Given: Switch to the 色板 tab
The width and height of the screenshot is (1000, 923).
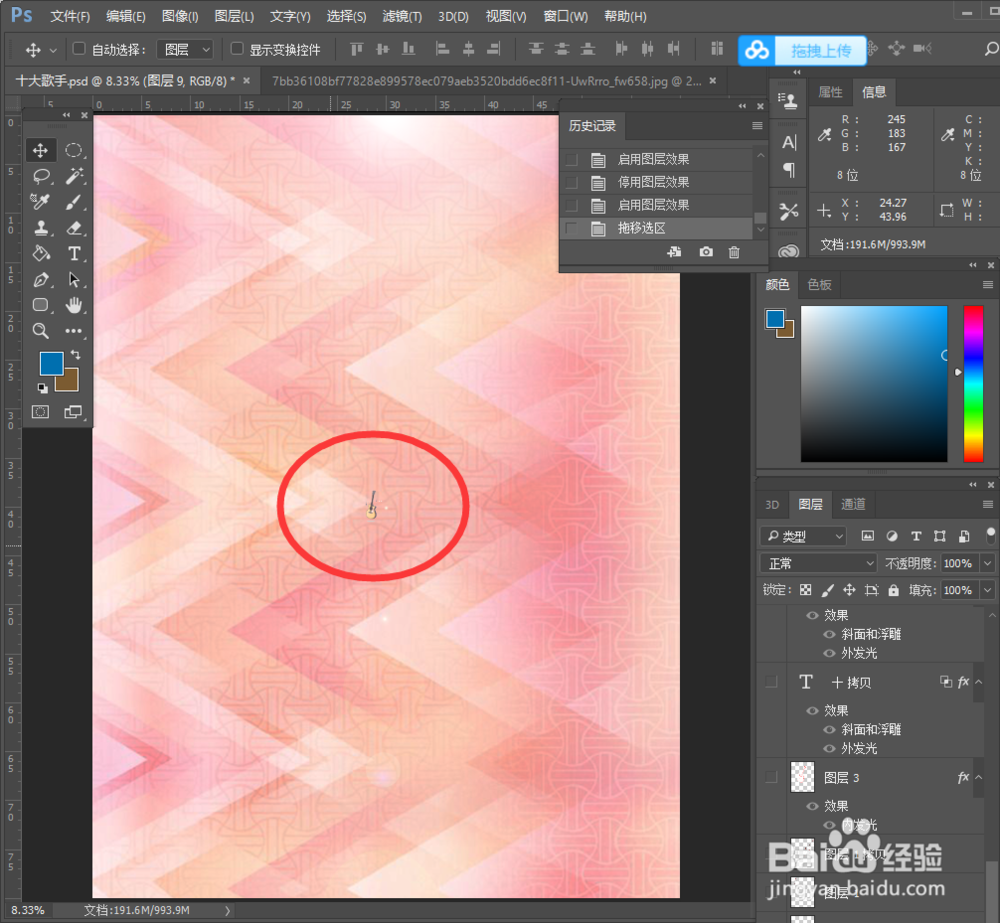Looking at the screenshot, I should tap(820, 284).
